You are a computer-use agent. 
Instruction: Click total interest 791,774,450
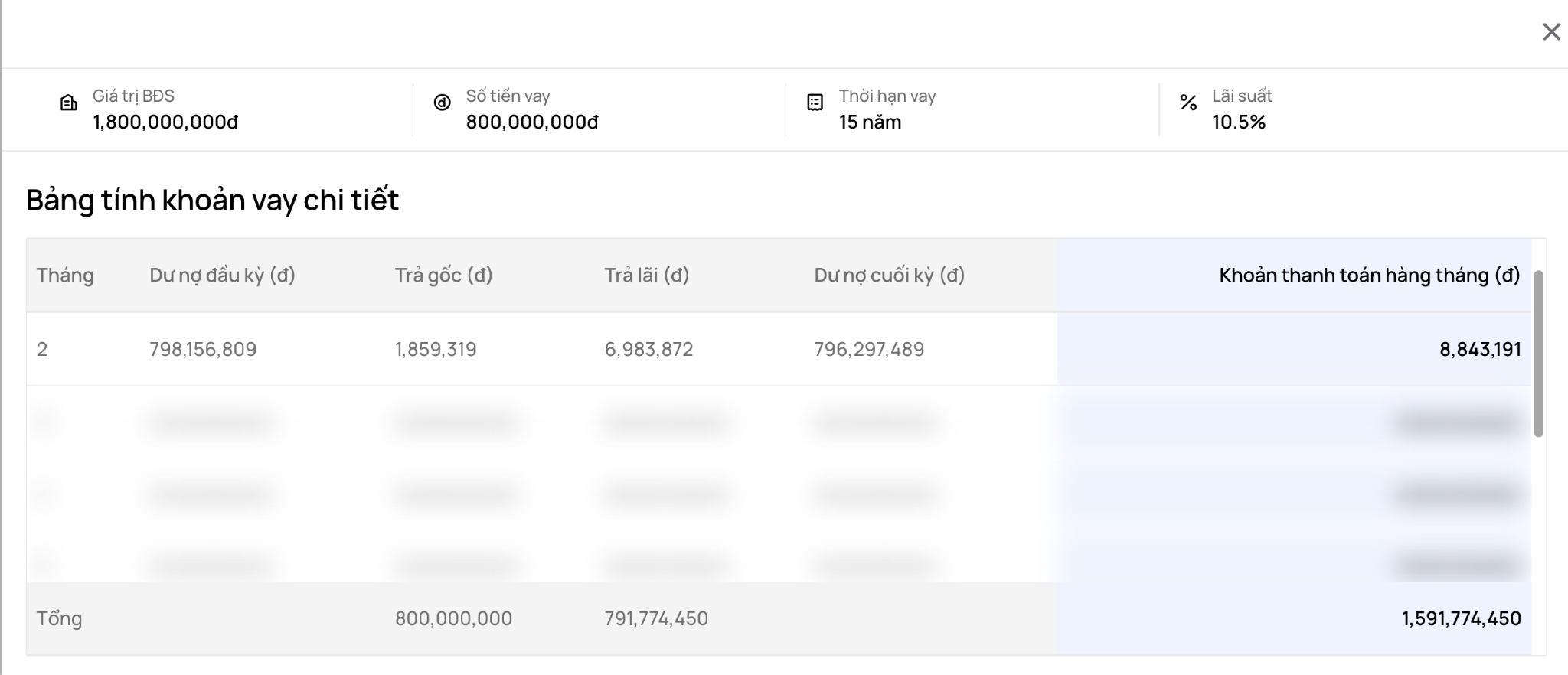[x=656, y=618]
